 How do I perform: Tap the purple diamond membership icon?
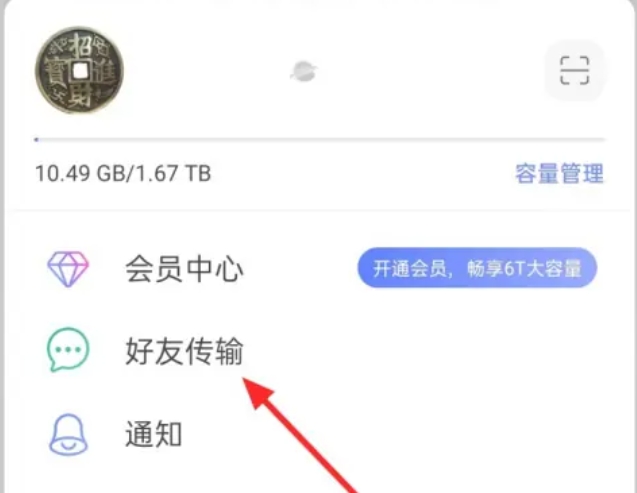68,269
